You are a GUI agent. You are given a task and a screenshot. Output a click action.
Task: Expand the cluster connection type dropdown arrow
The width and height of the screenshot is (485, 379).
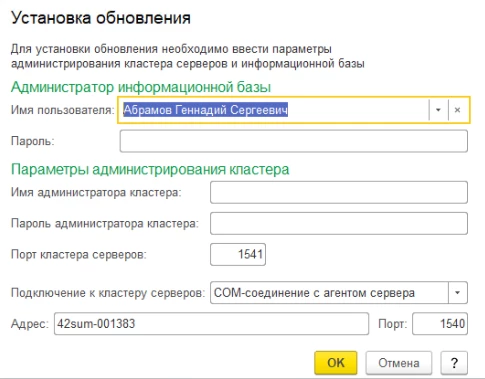[458, 293]
